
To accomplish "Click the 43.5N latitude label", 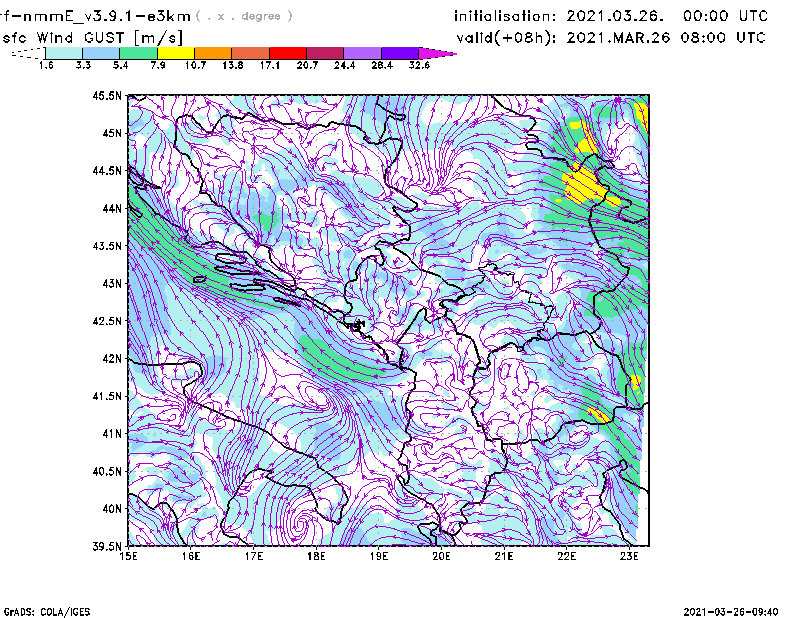I will [108, 246].
